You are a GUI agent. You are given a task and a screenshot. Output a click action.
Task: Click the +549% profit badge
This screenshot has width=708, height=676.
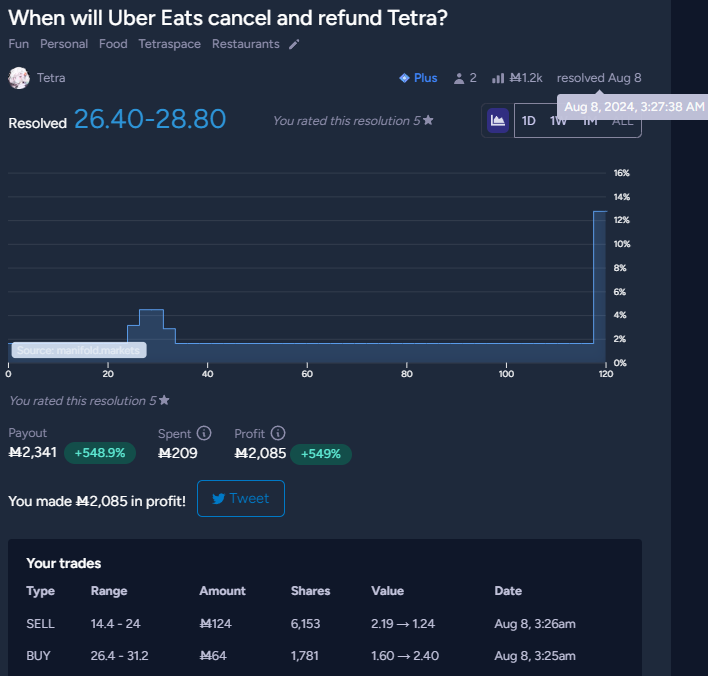coord(321,454)
